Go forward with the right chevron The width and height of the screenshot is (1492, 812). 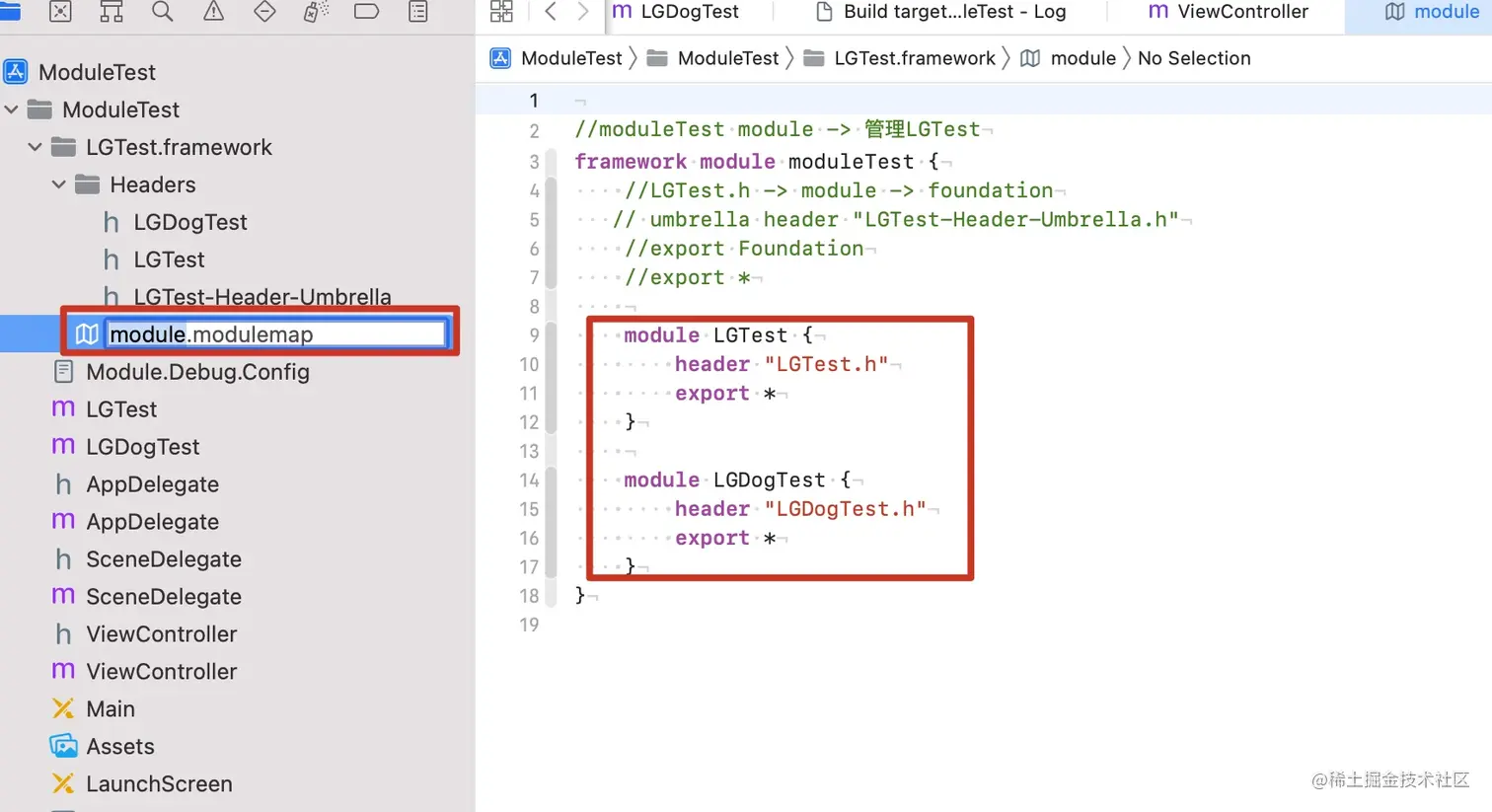[x=583, y=12]
